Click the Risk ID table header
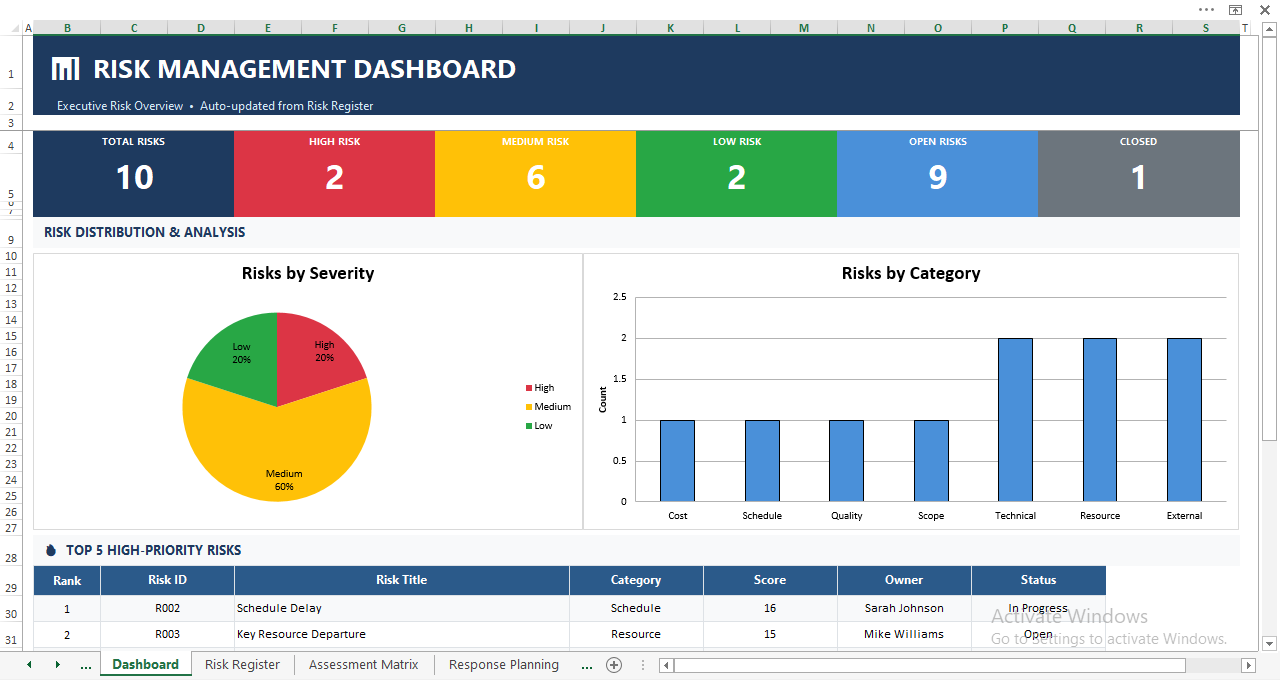The image size is (1280, 680). pyautogui.click(x=167, y=580)
